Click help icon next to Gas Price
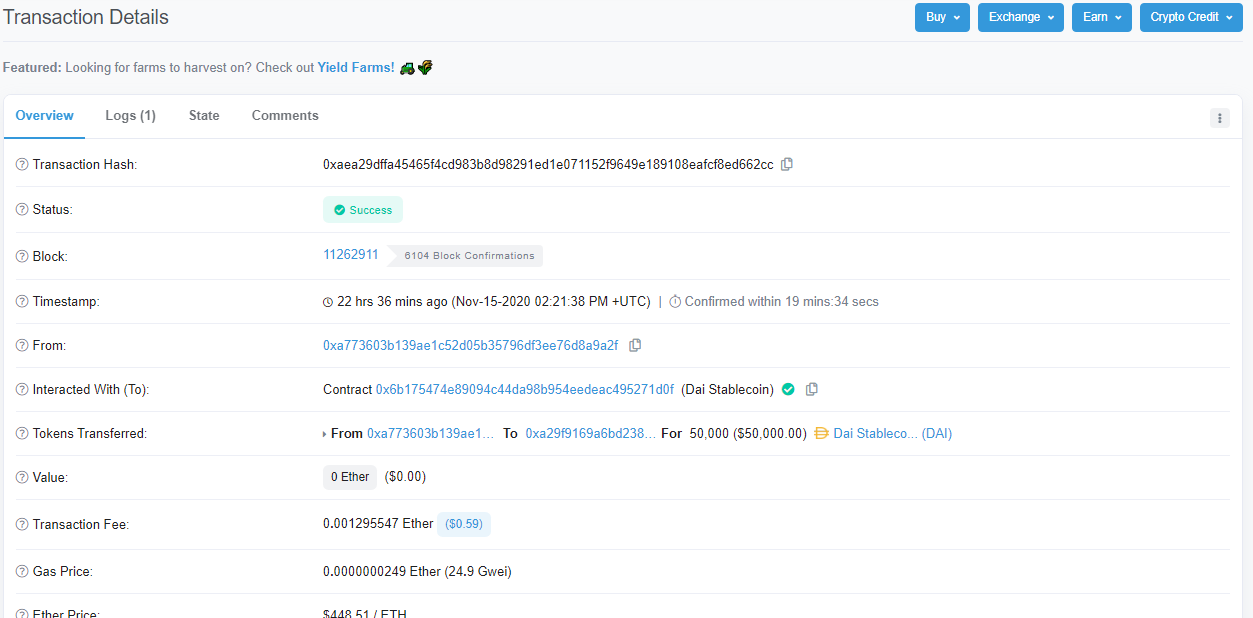 [x=22, y=571]
